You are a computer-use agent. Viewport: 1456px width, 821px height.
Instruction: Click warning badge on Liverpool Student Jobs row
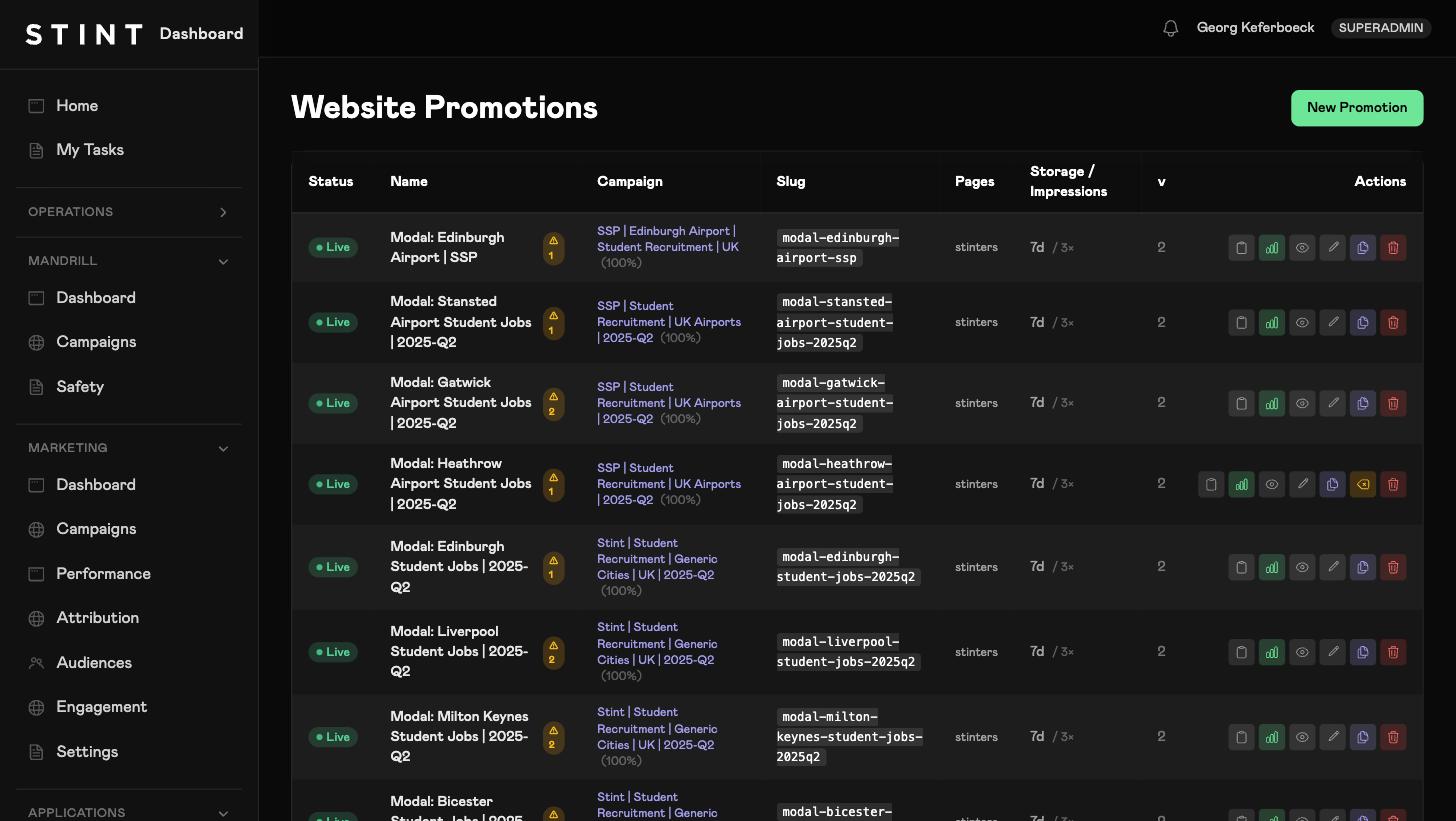pos(553,653)
